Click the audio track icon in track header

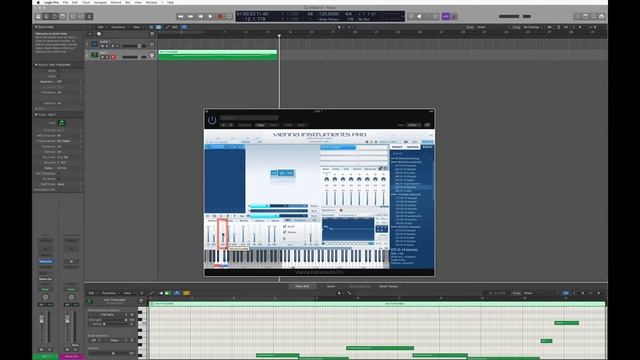tap(94, 44)
